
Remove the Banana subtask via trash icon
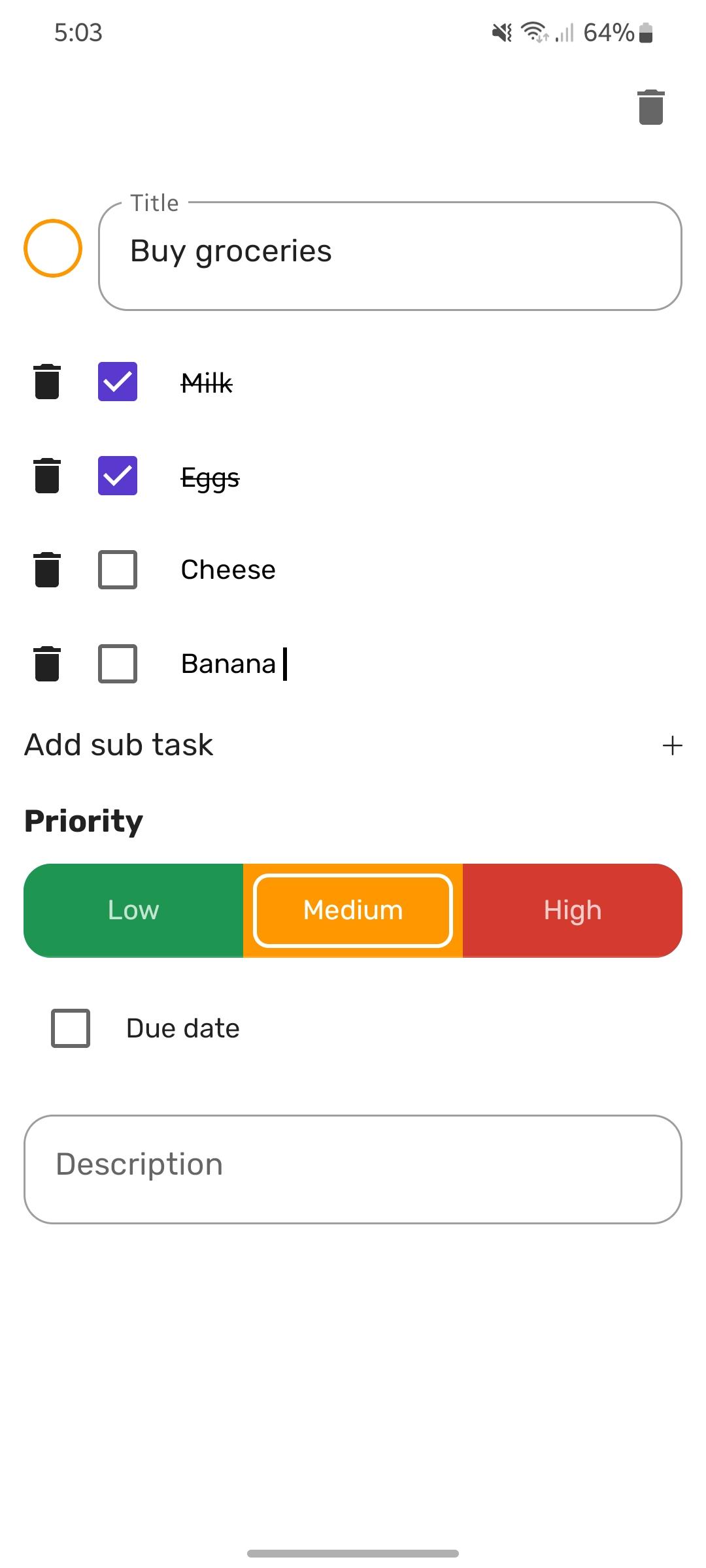pos(47,664)
